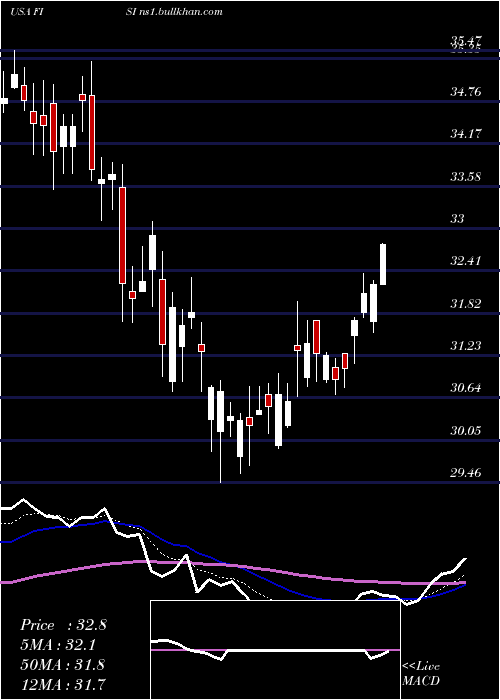Click the 33 price axis label
This screenshot has width=500, height=700.
click(457, 219)
